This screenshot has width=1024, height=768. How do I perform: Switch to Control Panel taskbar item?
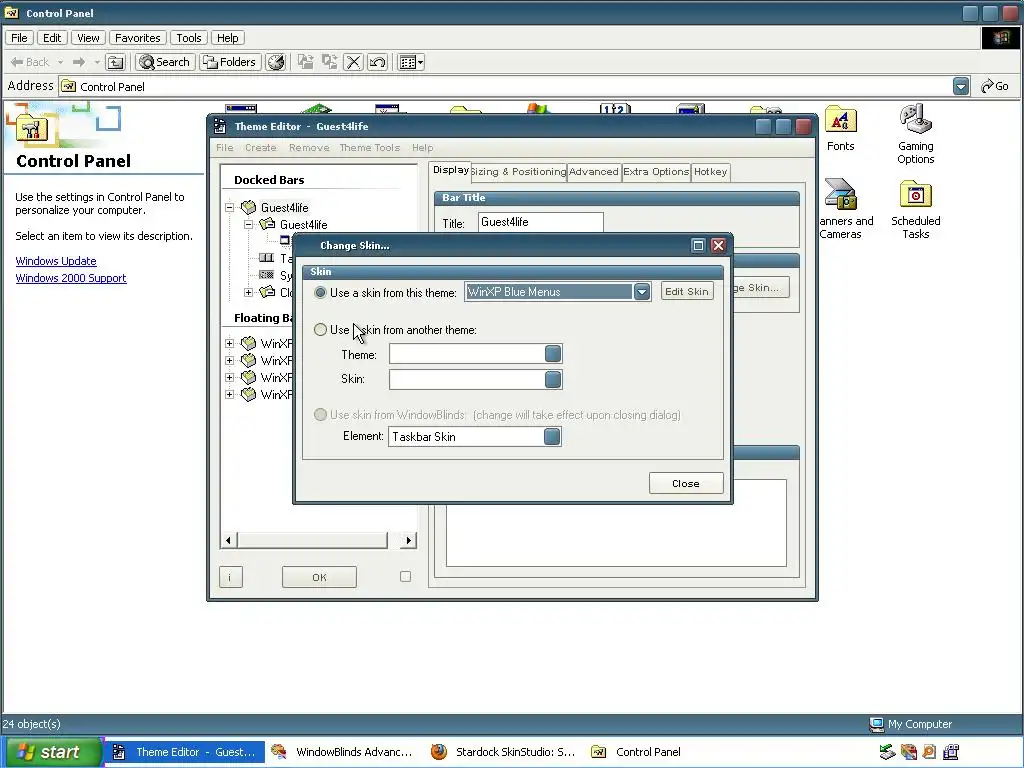(x=636, y=752)
